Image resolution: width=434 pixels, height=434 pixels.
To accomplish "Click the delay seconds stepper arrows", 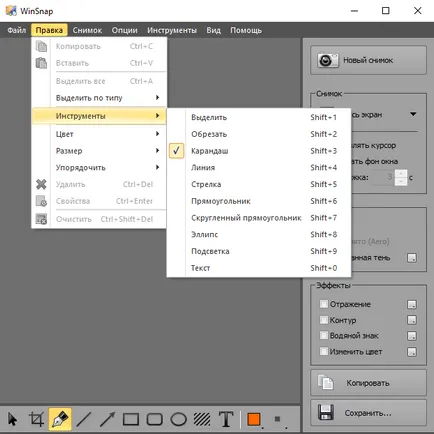I will [401, 178].
